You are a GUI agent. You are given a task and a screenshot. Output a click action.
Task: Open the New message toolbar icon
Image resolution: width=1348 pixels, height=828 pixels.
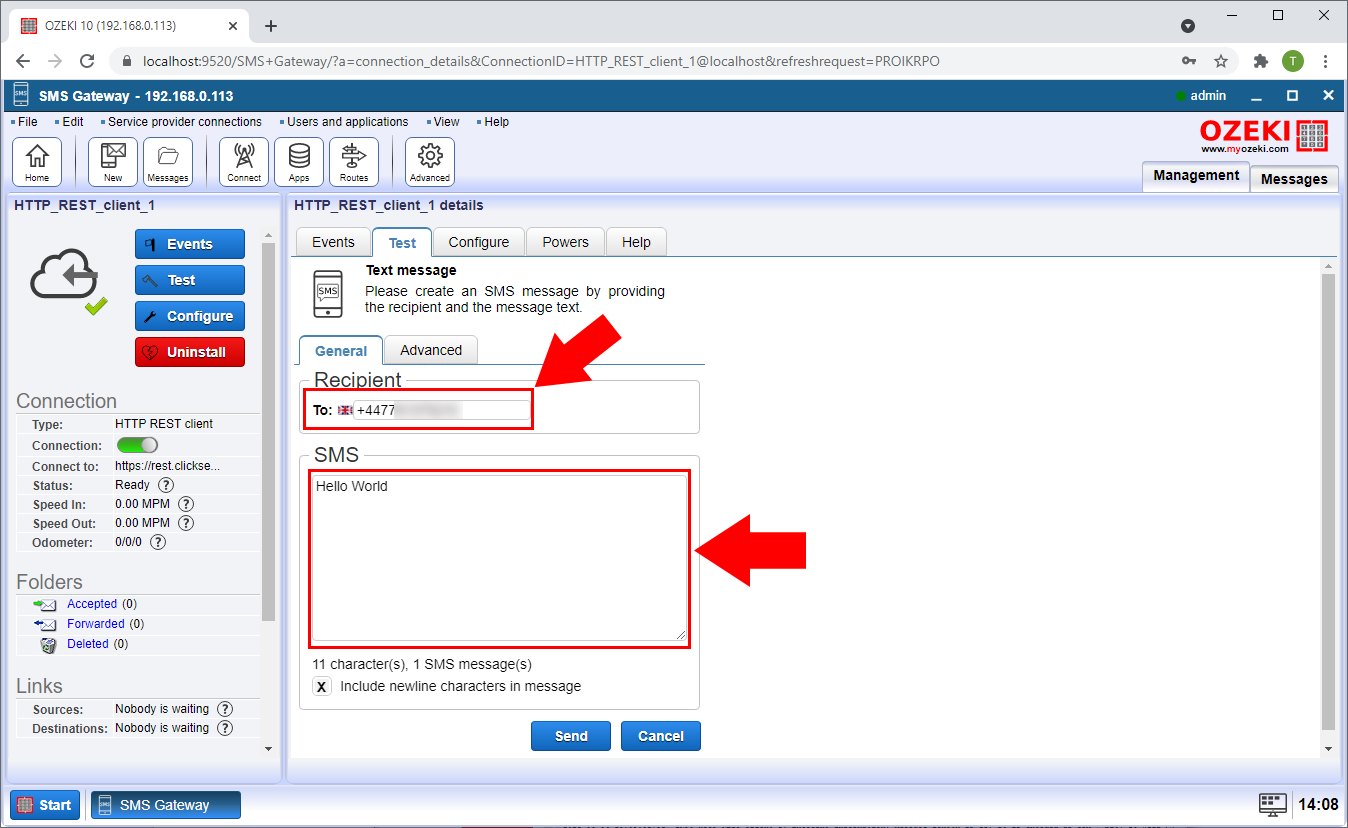coord(113,161)
